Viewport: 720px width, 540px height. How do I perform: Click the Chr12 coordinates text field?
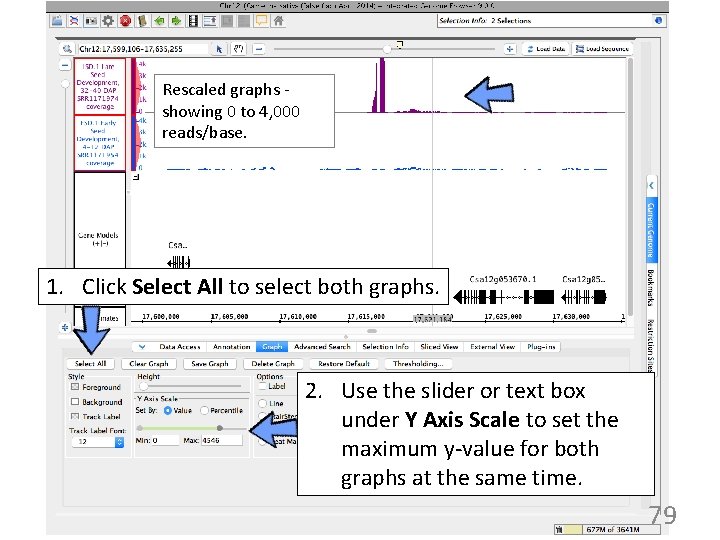click(143, 49)
